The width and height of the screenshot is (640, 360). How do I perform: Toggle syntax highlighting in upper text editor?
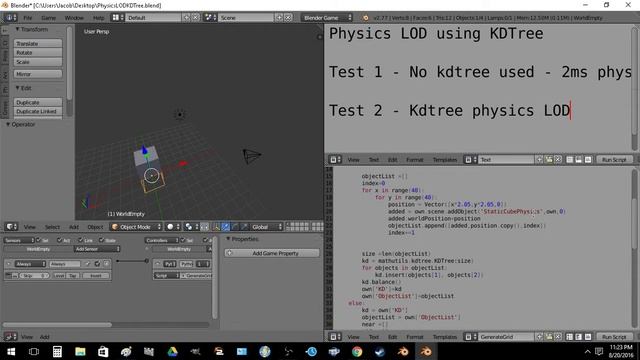[x=588, y=160]
